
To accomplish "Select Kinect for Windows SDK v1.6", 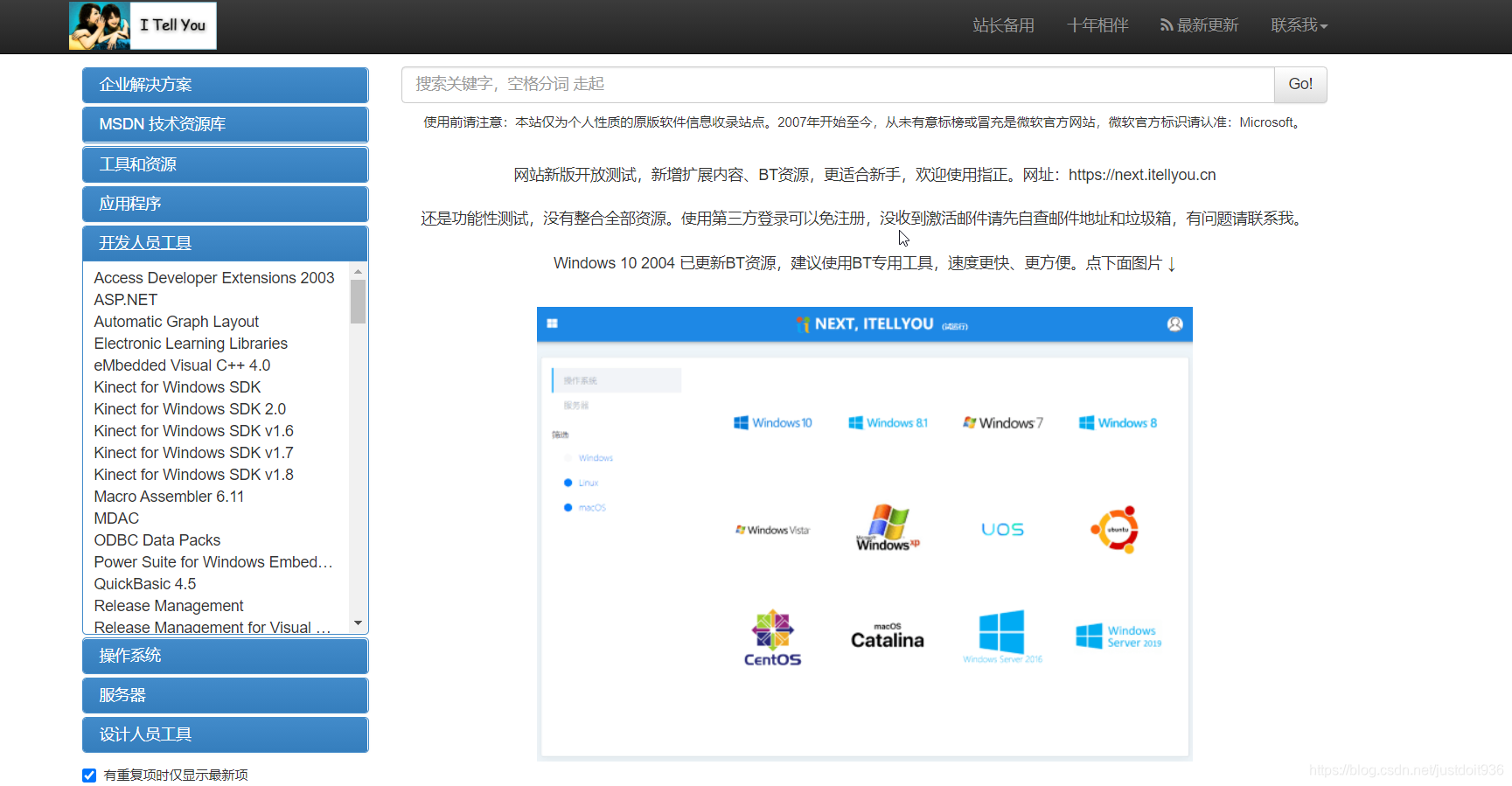I will (x=193, y=431).
